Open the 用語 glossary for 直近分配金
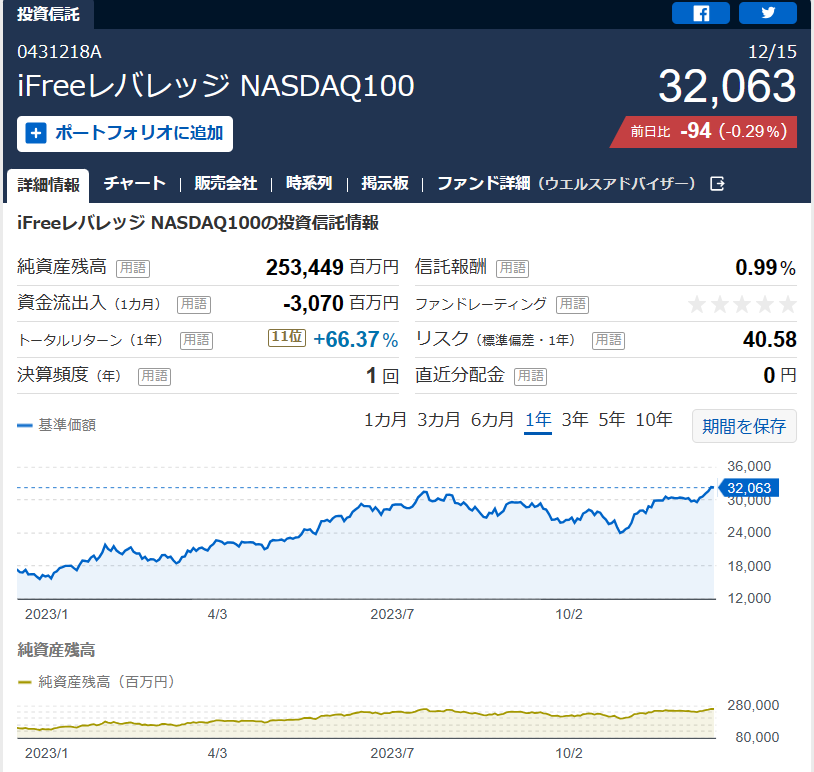 point(530,376)
